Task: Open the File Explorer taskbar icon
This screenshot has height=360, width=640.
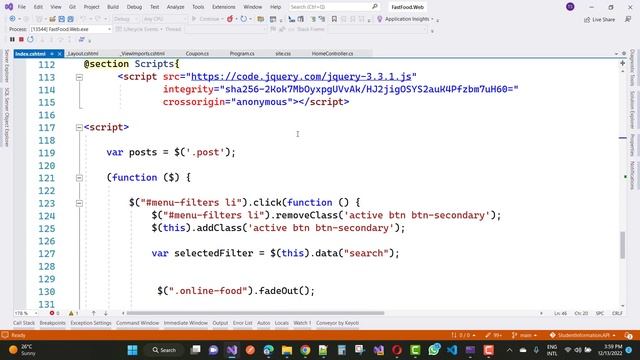Action: tap(287, 350)
